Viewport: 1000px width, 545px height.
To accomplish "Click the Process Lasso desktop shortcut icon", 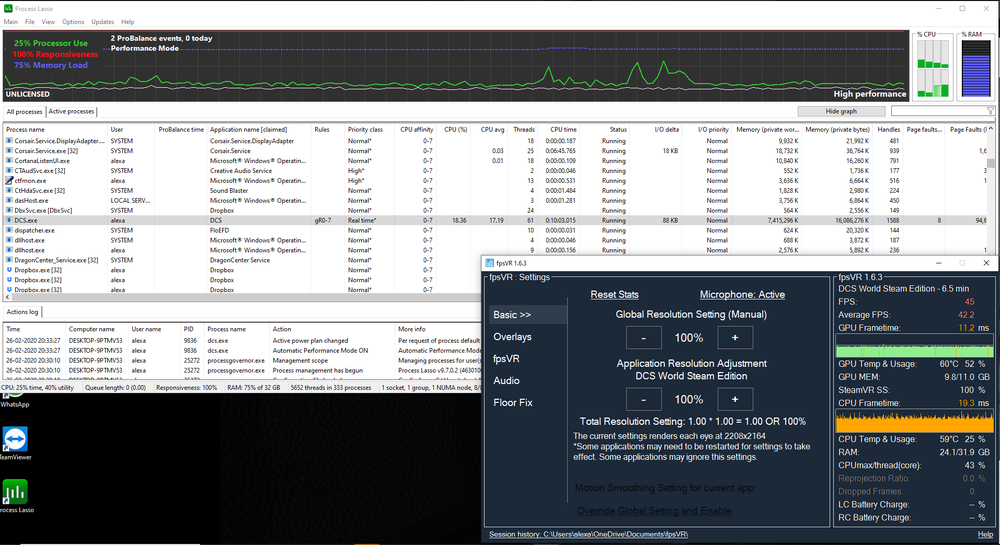I will tap(14, 492).
